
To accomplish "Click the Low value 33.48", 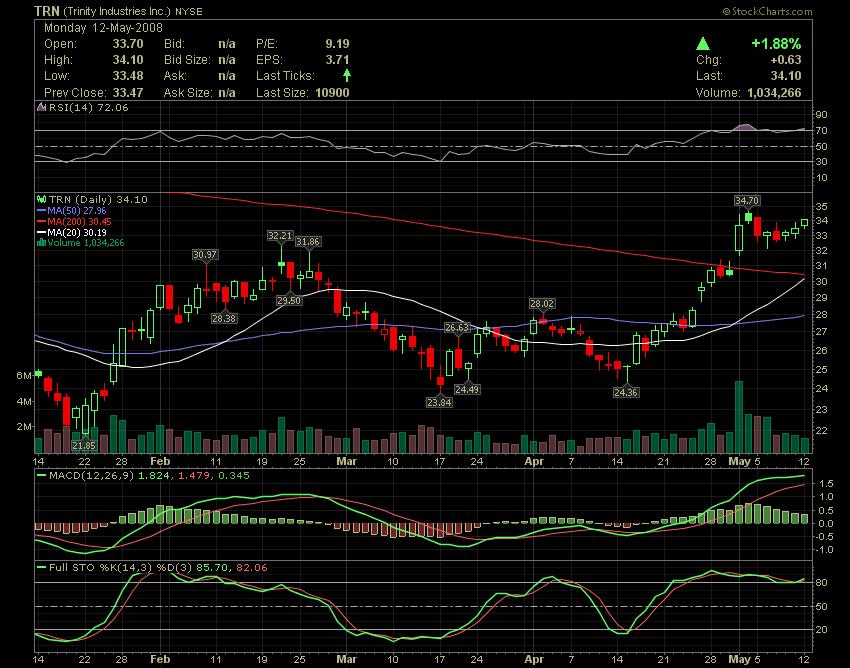I will coord(128,76).
